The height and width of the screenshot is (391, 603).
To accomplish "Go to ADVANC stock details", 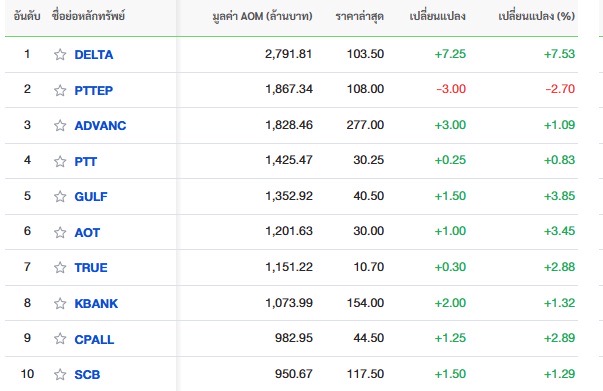I will point(100,125).
